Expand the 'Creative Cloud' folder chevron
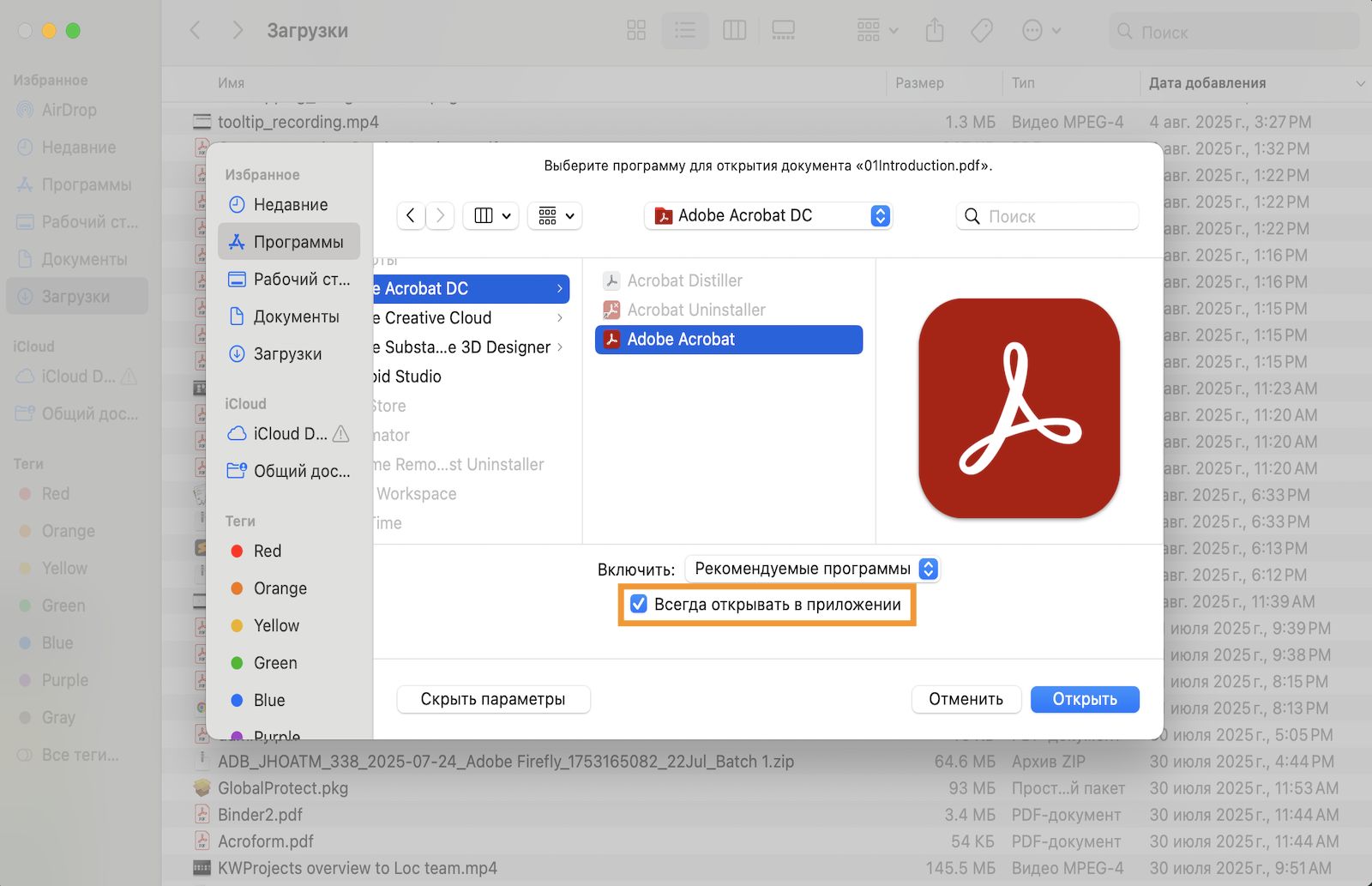The width and height of the screenshot is (1372, 886). (560, 318)
